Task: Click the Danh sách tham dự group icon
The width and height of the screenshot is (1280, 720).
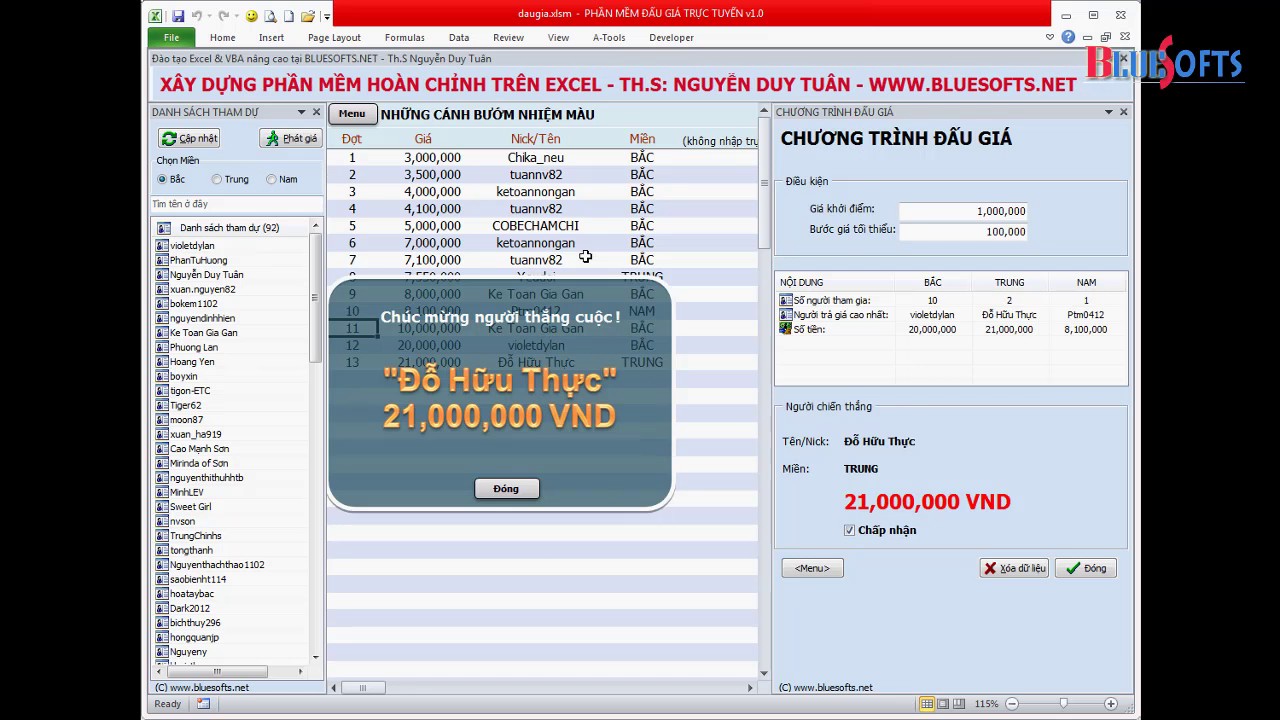Action: tap(164, 228)
